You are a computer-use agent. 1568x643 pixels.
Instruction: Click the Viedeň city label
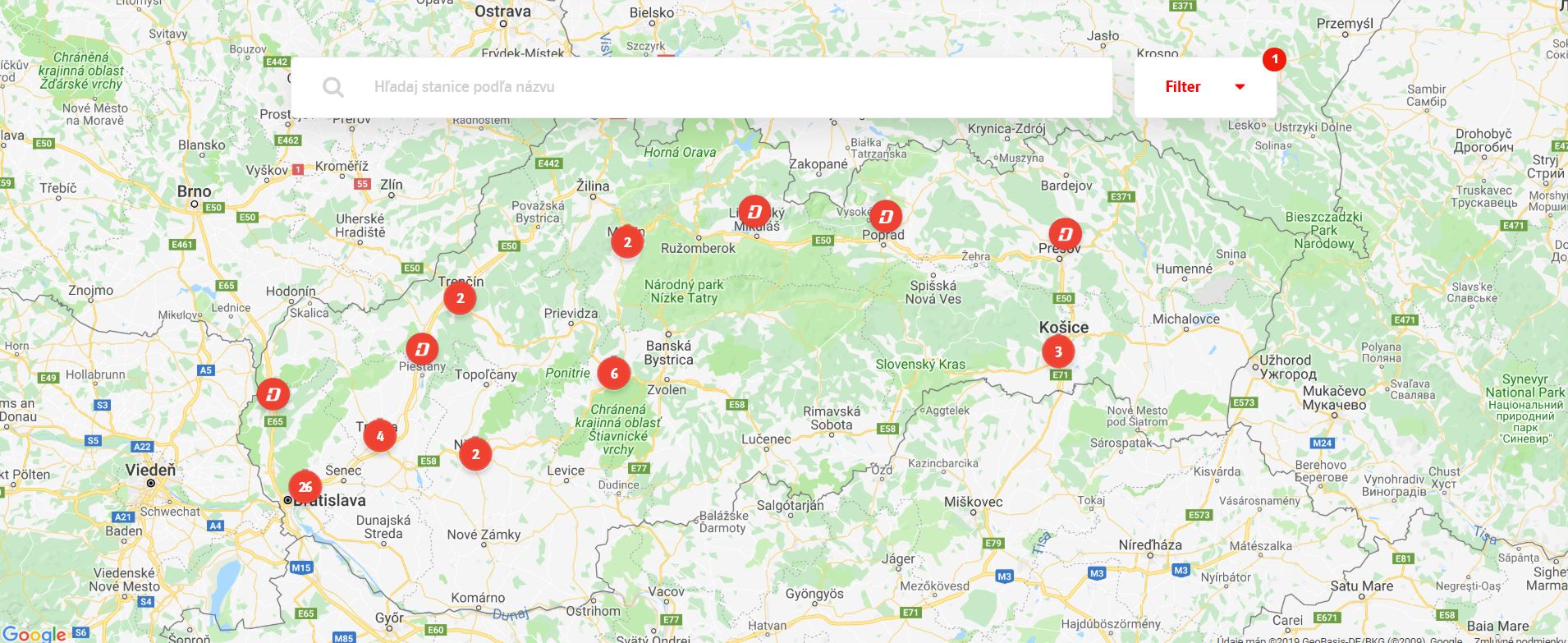click(150, 471)
